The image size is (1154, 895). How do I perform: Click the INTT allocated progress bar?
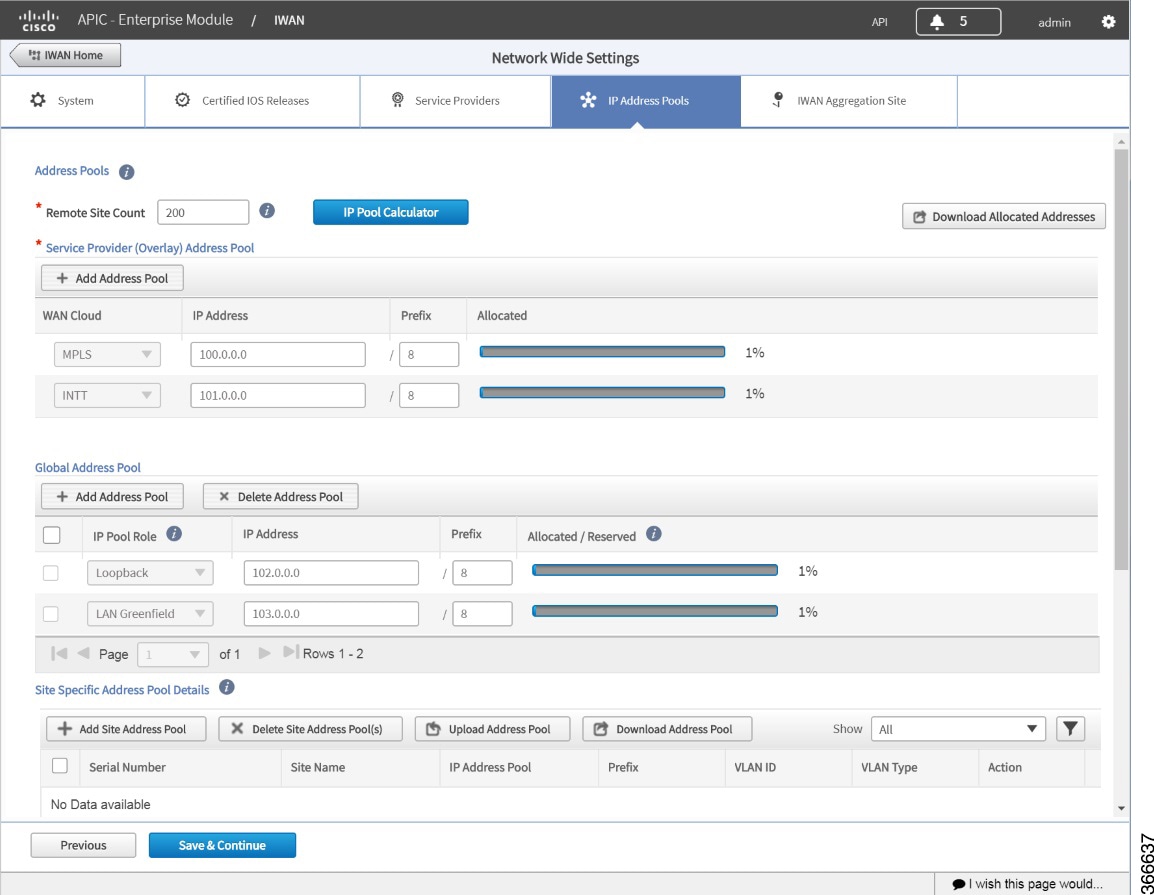click(602, 393)
